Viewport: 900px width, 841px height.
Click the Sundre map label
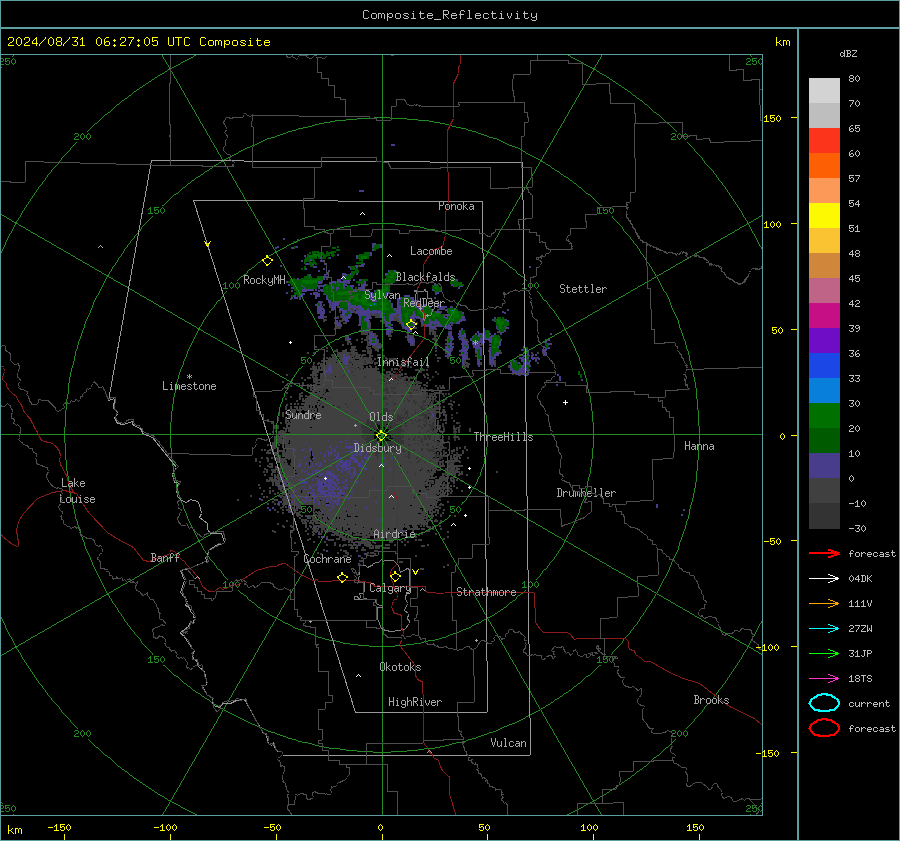(303, 415)
